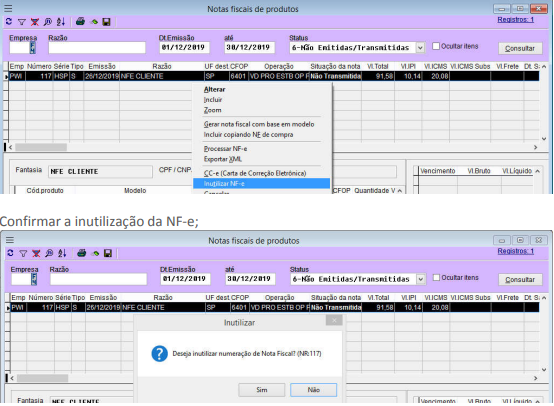Click the hamburger menu icon of the Inutilizar dialog window
This screenshot has width=554, height=406.
click(10, 240)
